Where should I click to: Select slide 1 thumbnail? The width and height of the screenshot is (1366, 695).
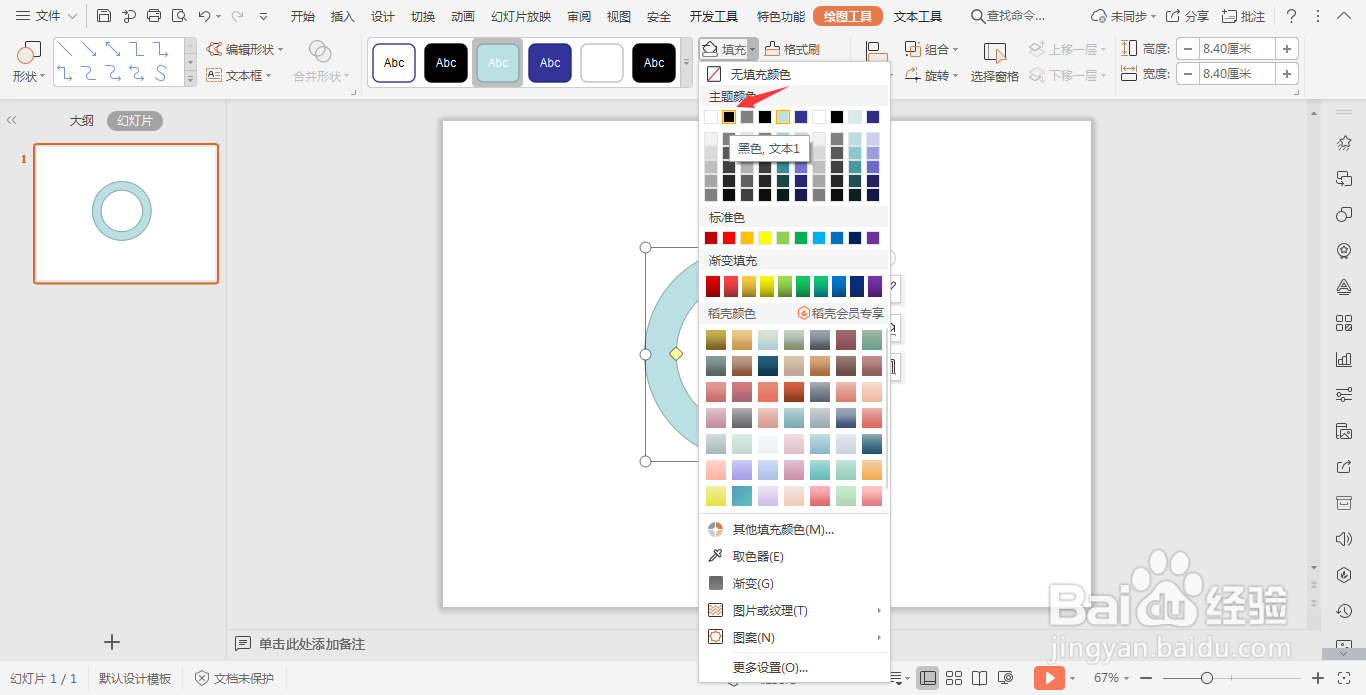126,213
